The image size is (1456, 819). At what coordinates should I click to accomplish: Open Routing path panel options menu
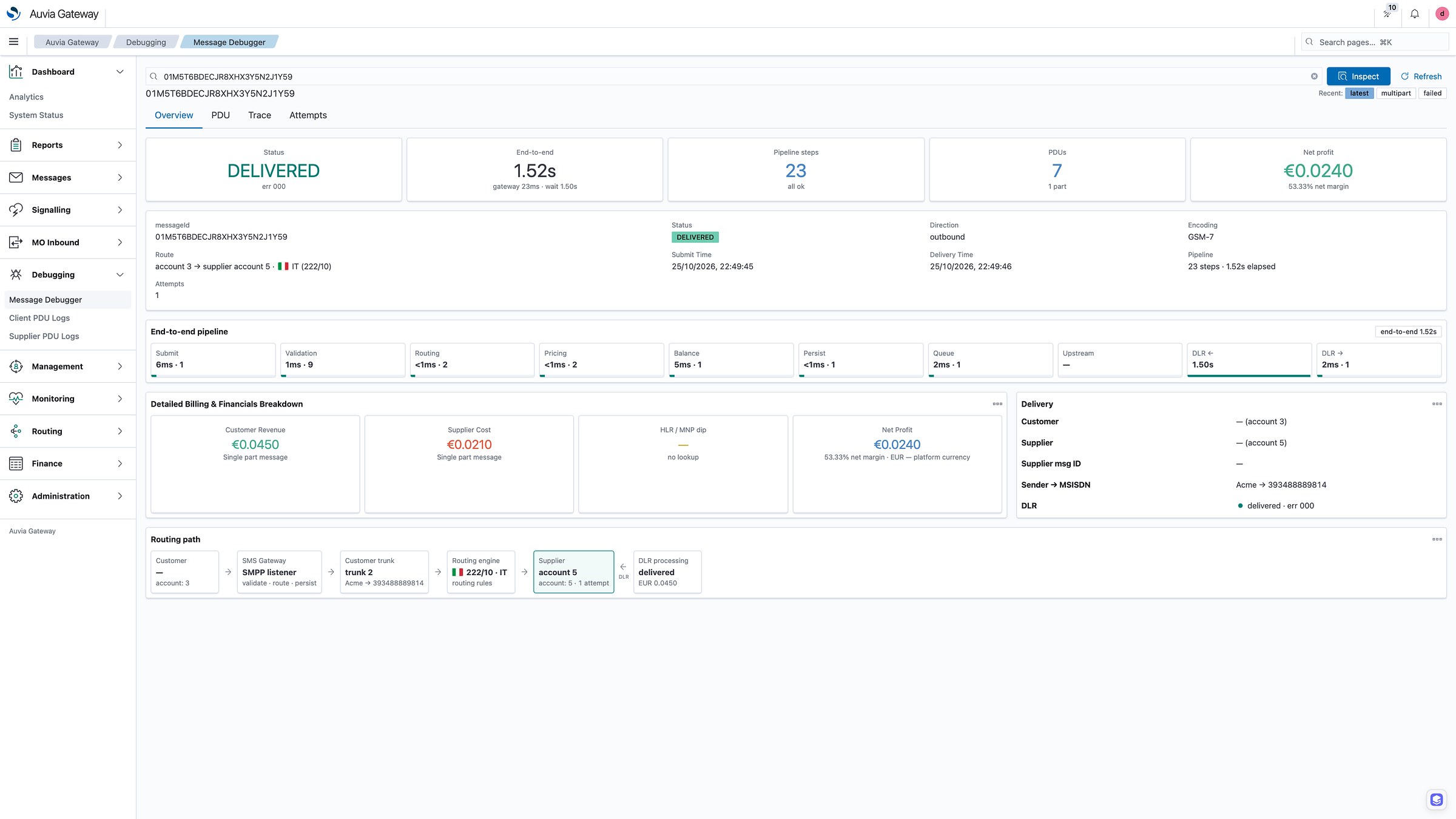(x=1437, y=539)
